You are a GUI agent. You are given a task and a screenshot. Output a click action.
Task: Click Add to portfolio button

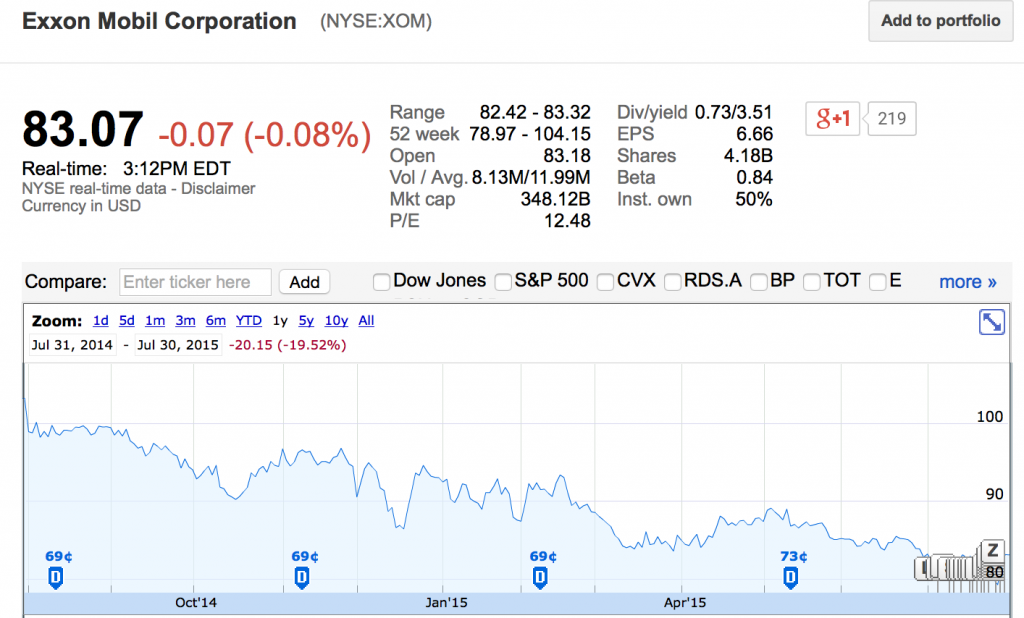(x=940, y=21)
